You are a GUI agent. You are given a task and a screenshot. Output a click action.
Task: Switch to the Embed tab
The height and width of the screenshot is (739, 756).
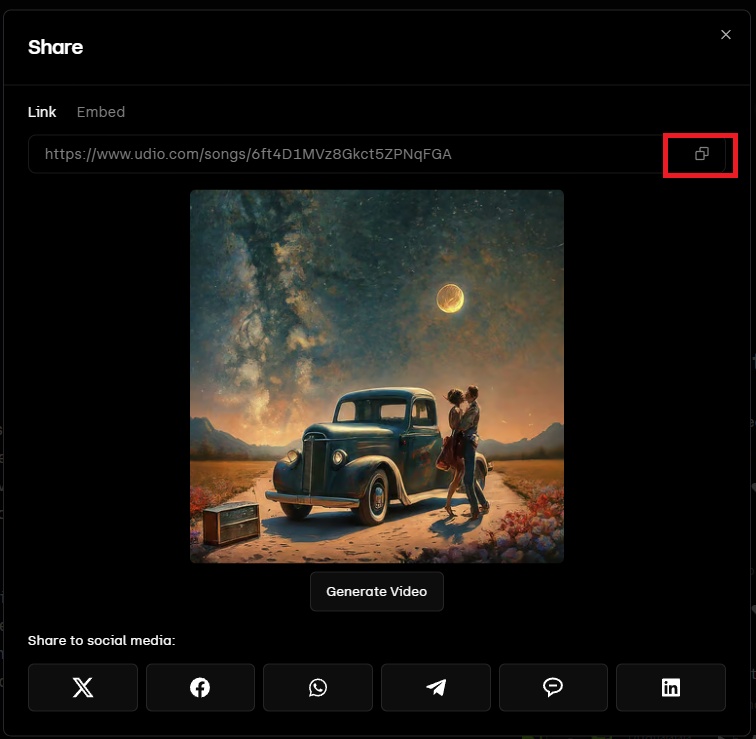[101, 112]
